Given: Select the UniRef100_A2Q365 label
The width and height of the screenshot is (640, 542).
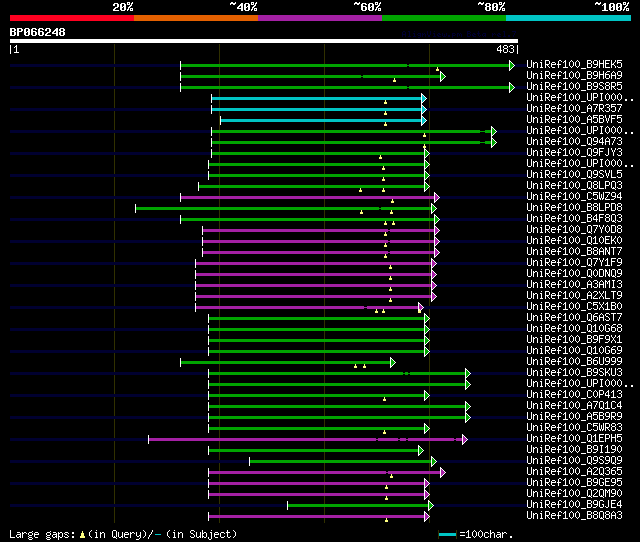Looking at the screenshot, I should pyautogui.click(x=574, y=472).
